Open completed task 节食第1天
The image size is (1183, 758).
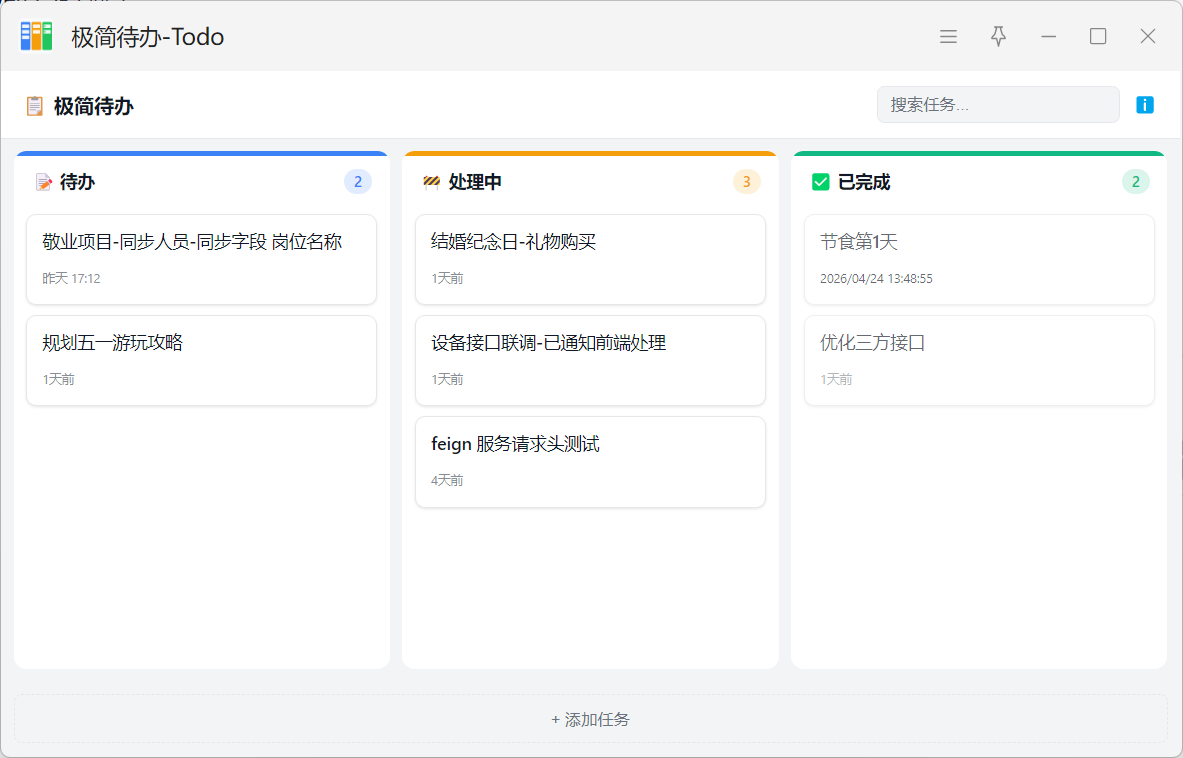click(979, 259)
